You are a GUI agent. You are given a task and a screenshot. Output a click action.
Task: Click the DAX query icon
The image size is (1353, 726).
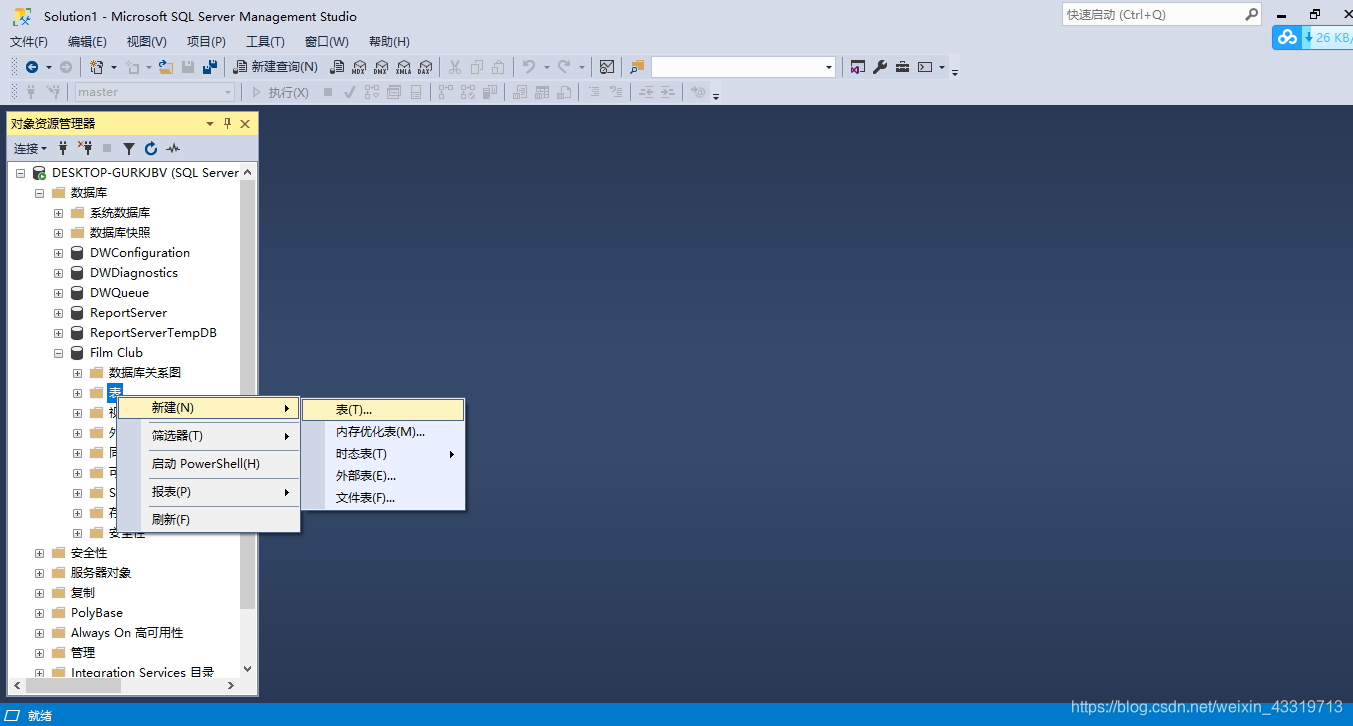[424, 67]
